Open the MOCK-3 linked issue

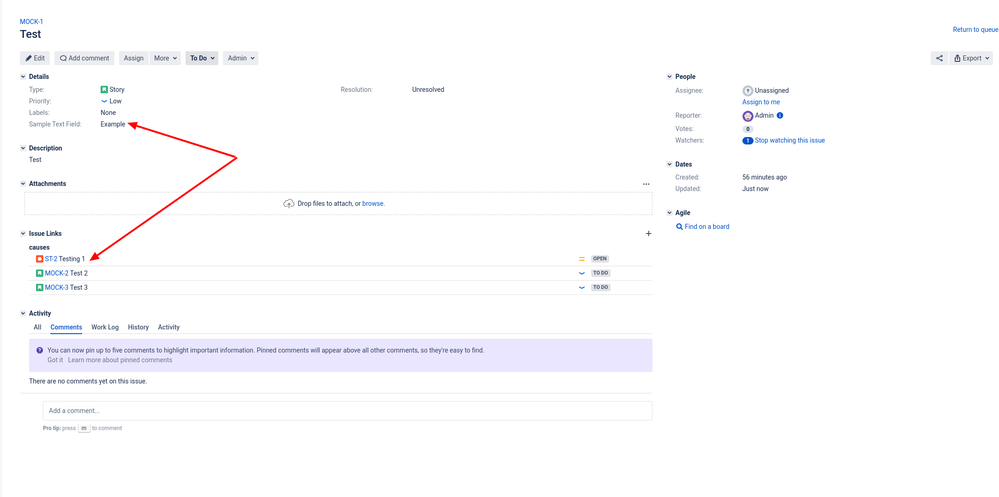click(x=57, y=287)
